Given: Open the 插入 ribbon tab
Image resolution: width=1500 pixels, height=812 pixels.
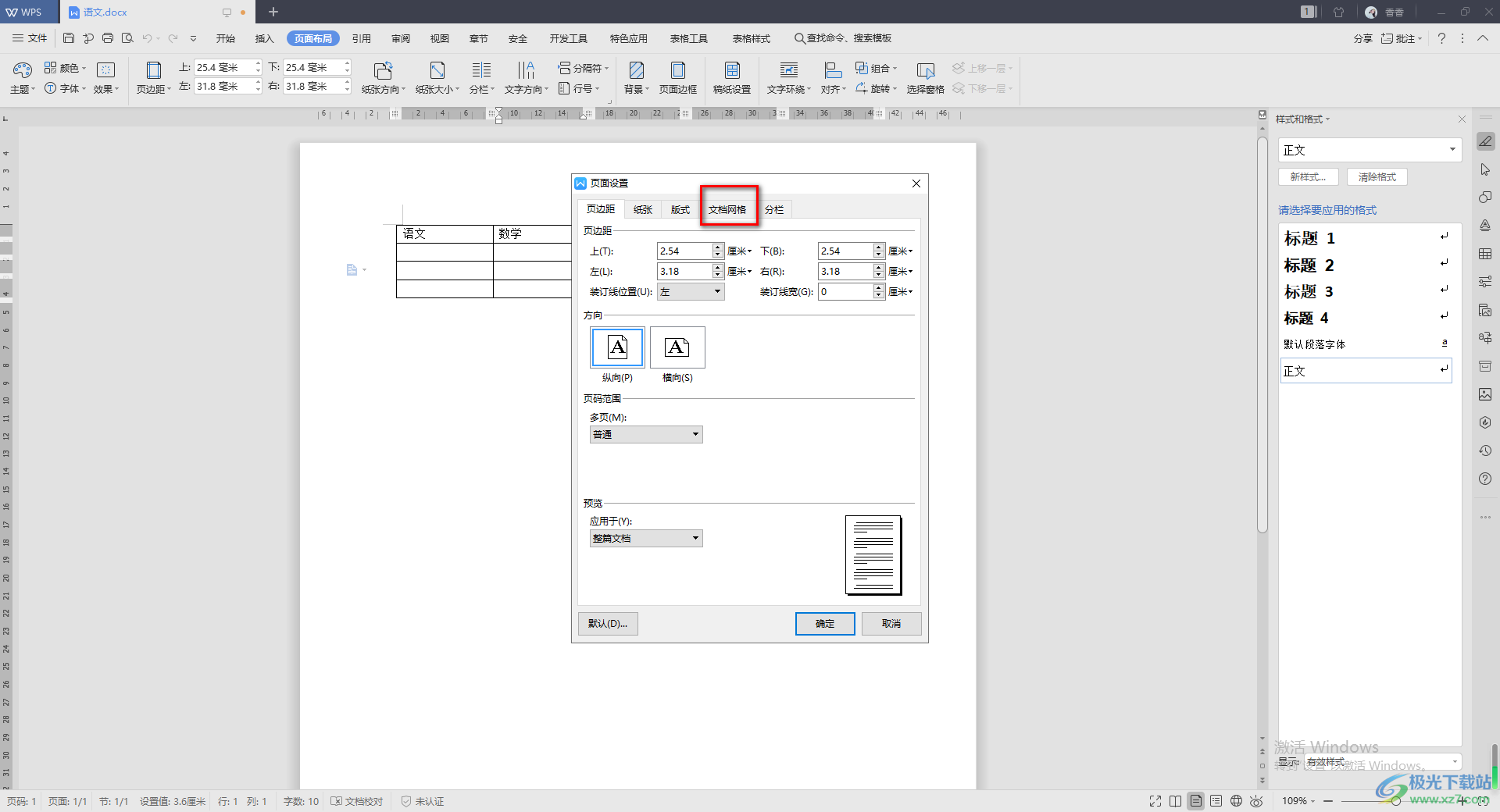Looking at the screenshot, I should [265, 38].
